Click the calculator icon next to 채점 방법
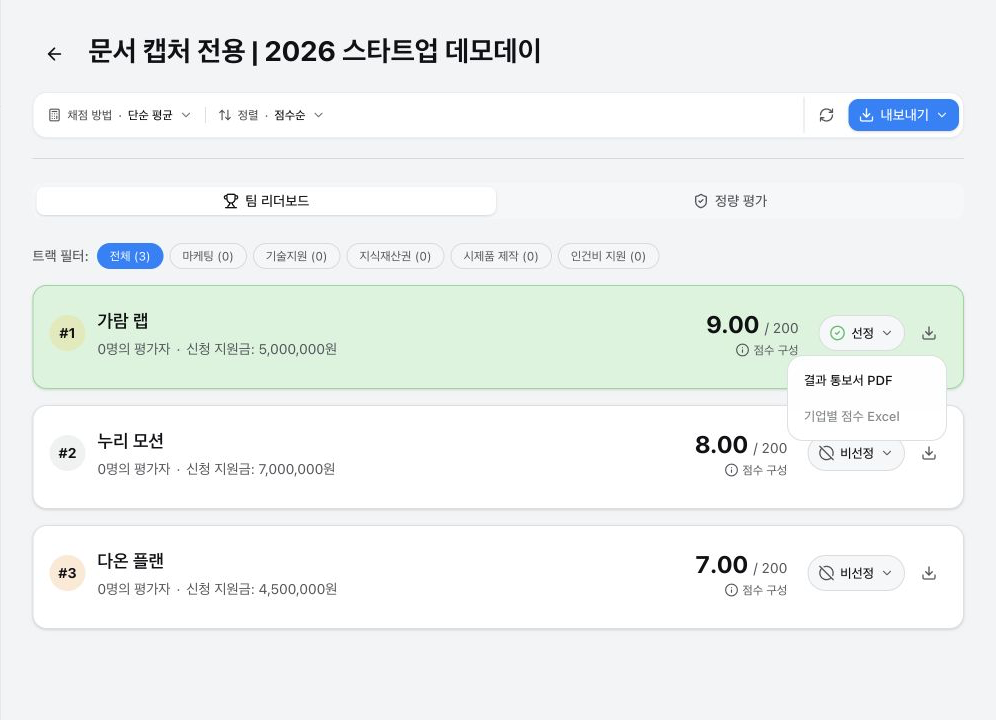The image size is (996, 720). (55, 115)
